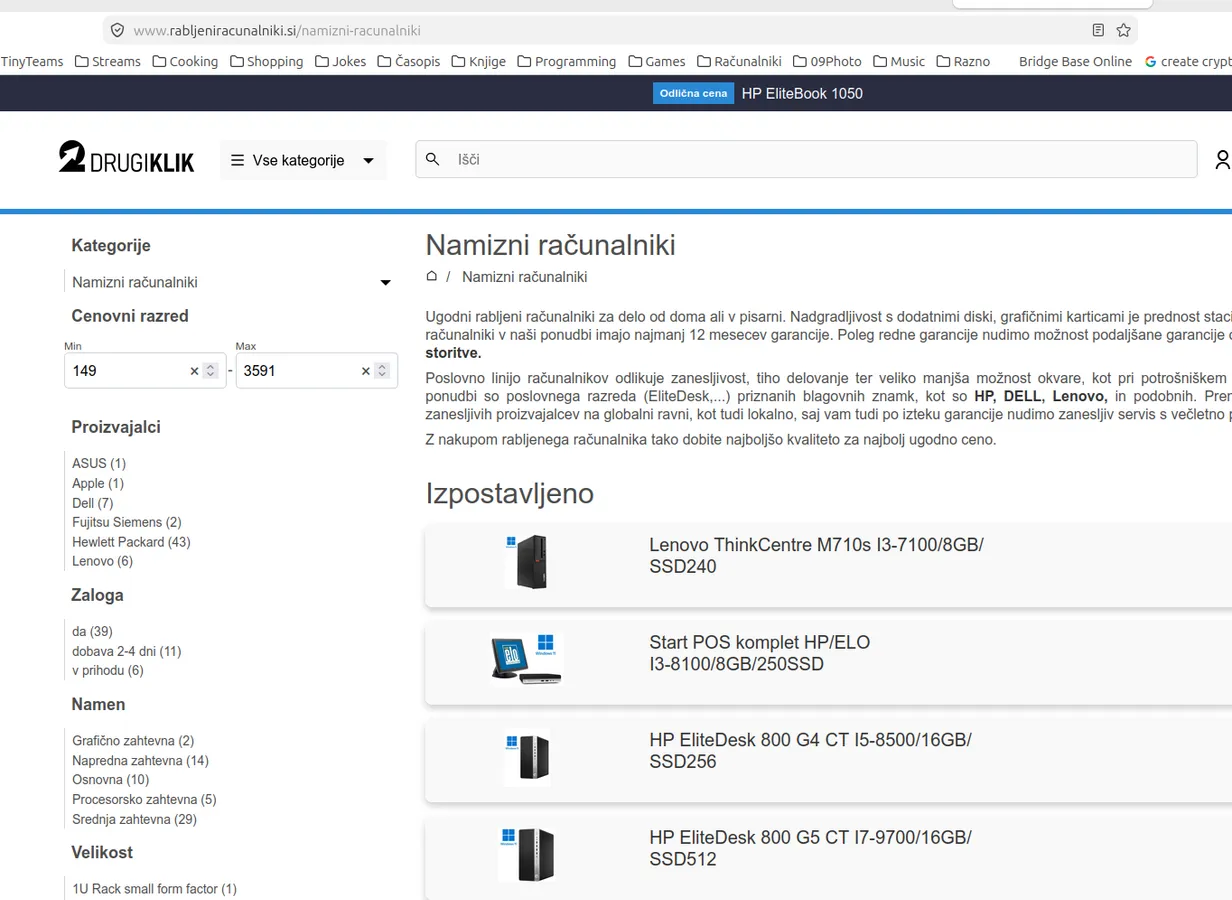Click the search magnifier icon
Screen dimensions: 1232x900
[433, 159]
